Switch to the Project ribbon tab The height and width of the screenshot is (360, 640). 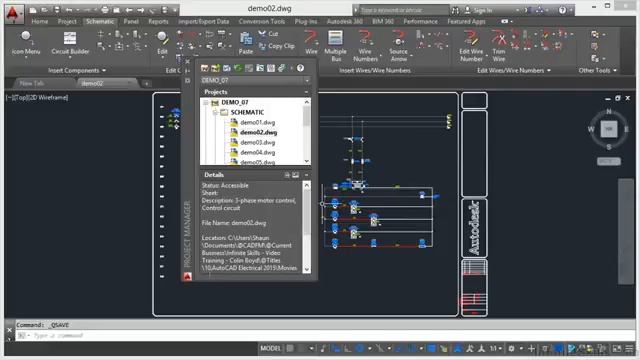(67, 21)
